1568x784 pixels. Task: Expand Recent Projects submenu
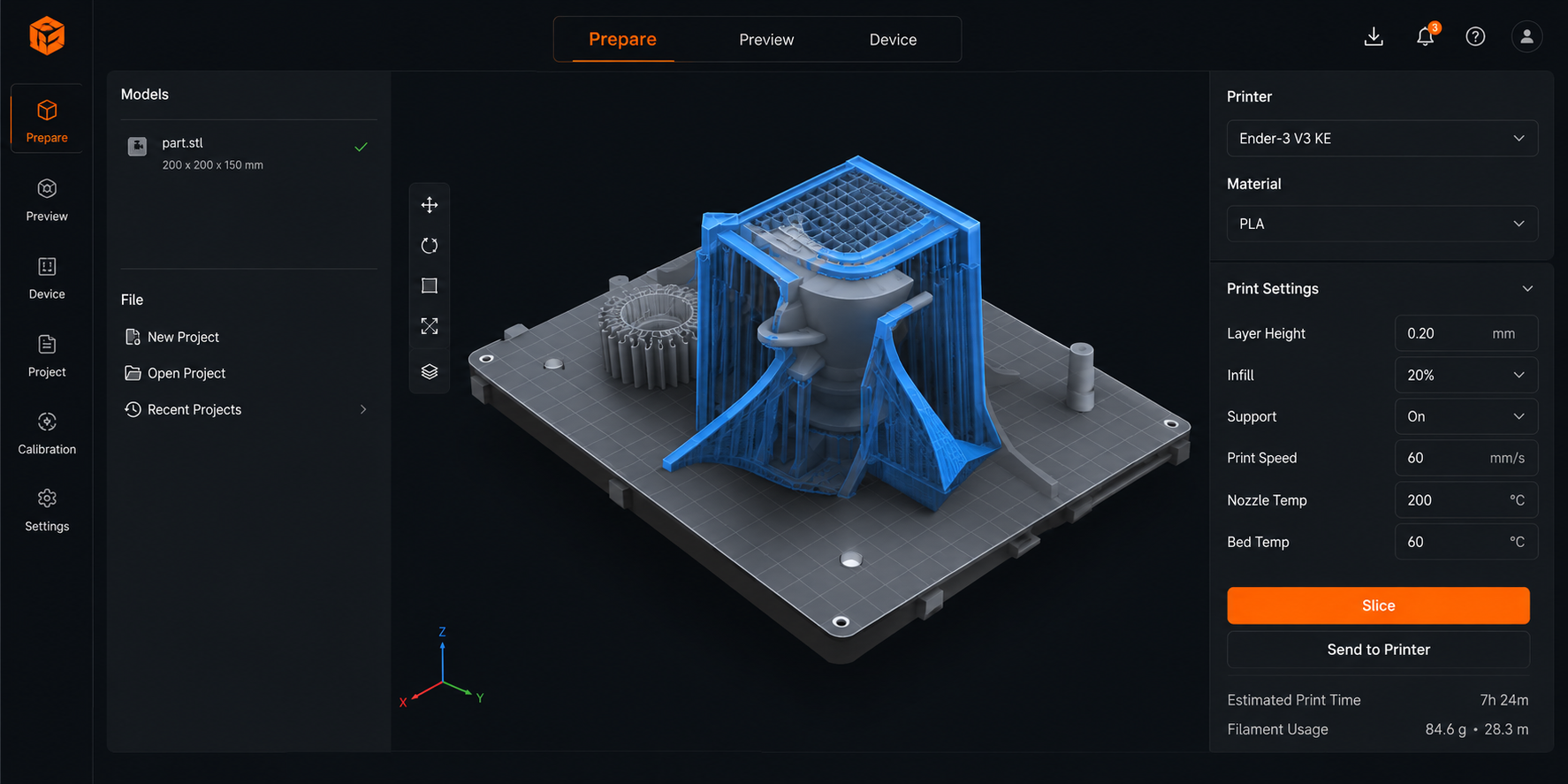(x=363, y=409)
